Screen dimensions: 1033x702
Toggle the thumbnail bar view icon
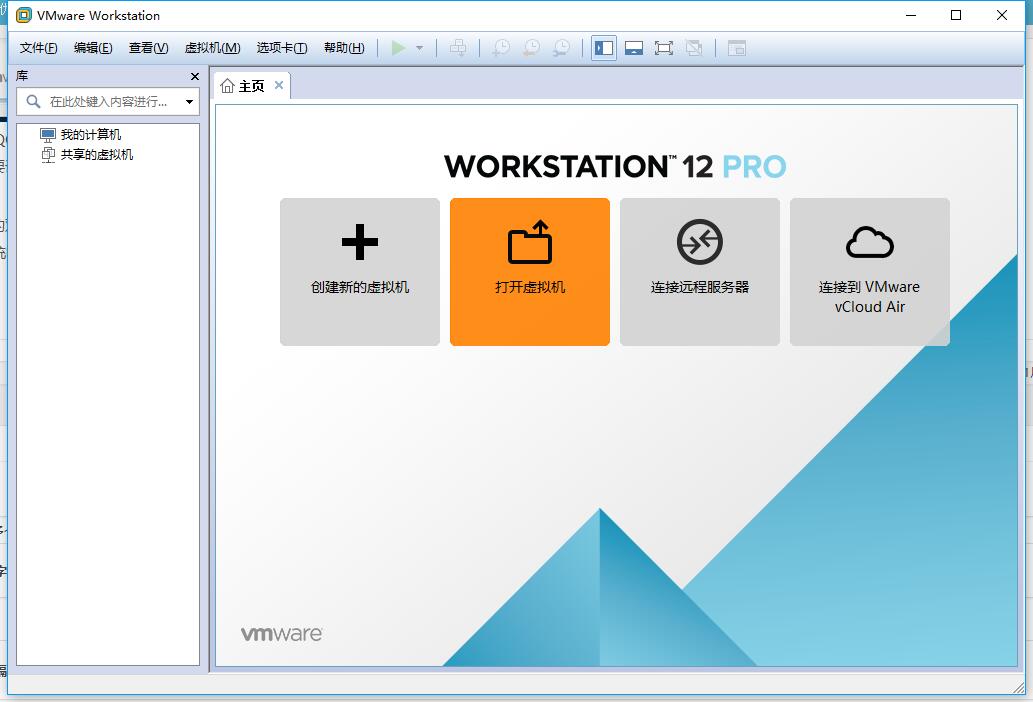[x=634, y=48]
